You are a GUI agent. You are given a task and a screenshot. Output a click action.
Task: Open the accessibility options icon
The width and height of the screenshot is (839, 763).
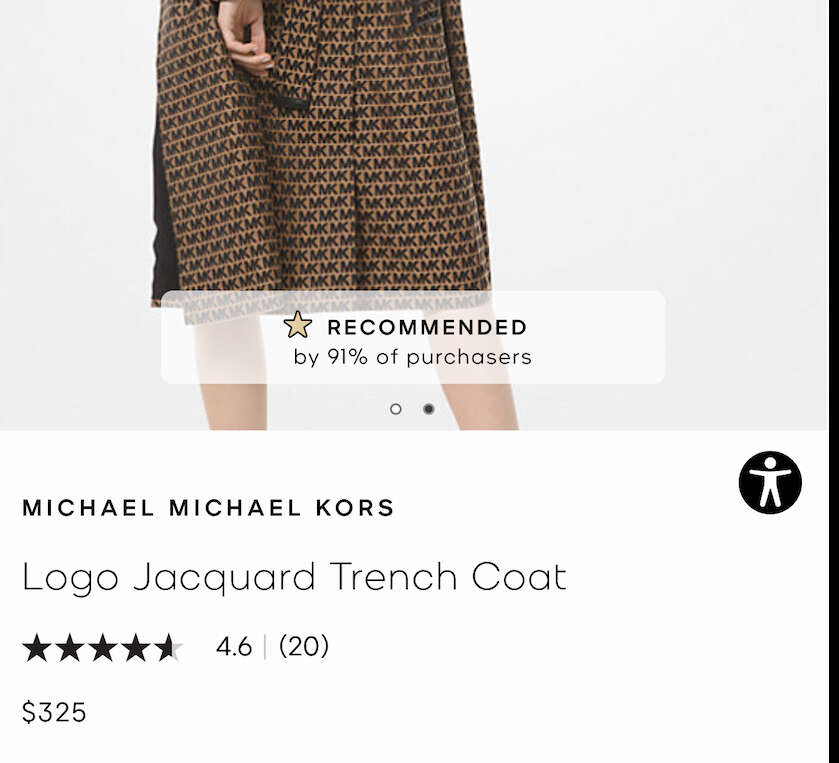point(770,483)
